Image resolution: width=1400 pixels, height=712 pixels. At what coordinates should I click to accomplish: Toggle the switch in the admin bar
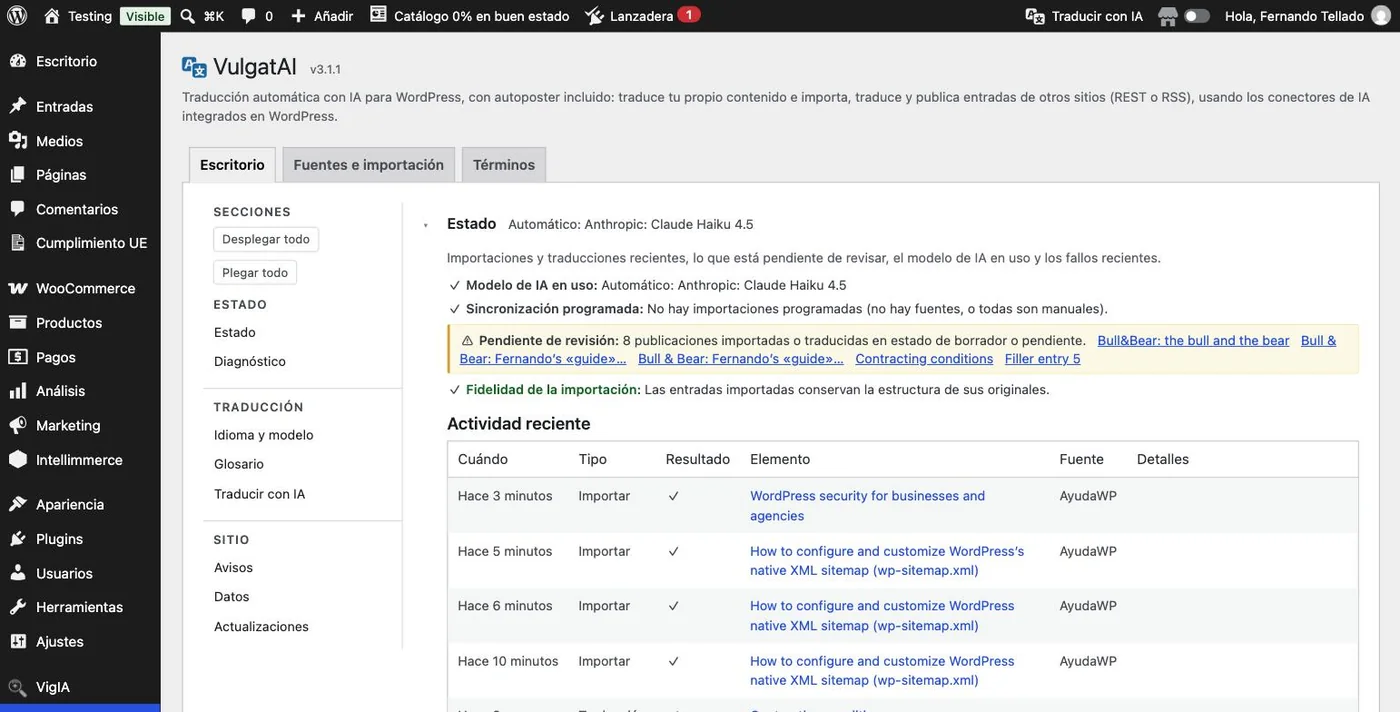pos(1197,16)
